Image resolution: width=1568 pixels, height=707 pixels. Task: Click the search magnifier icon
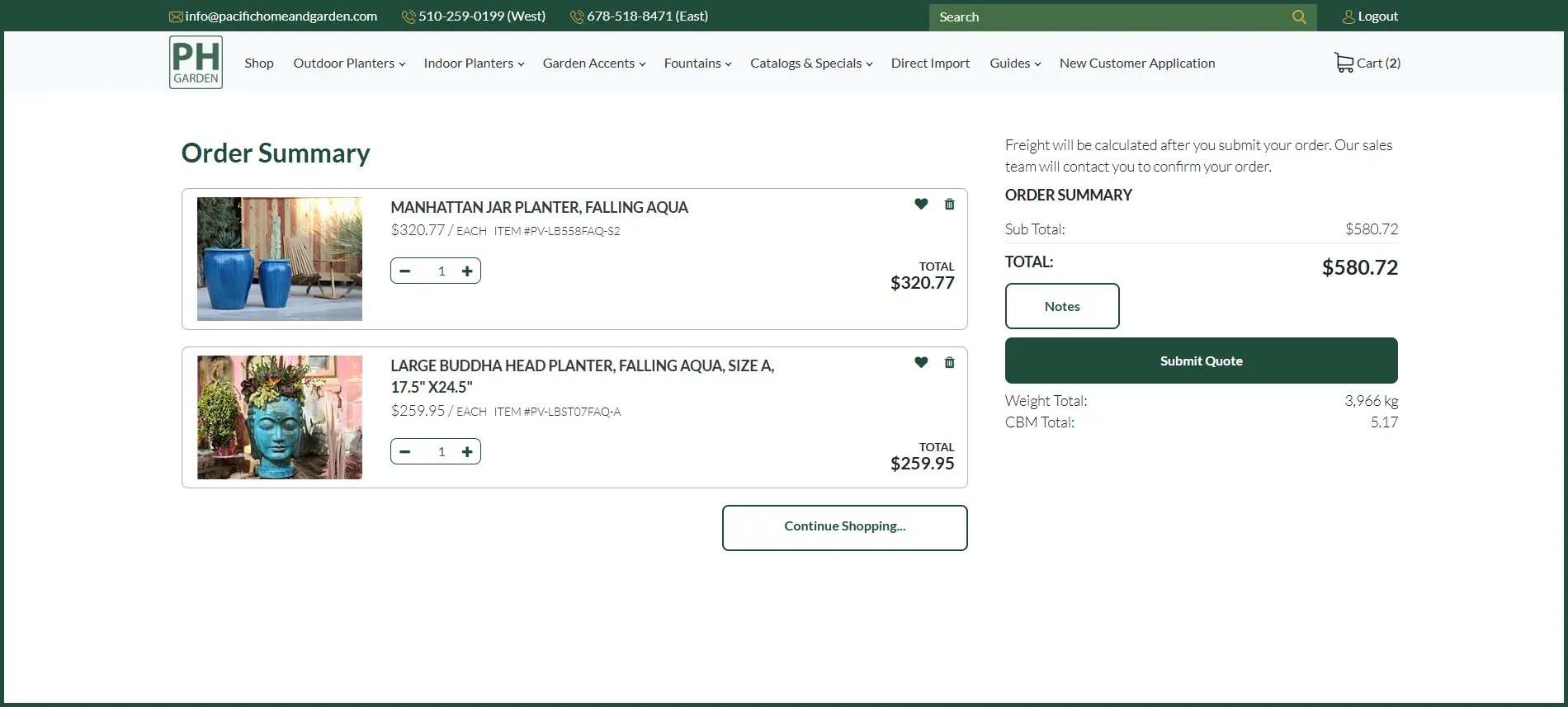coord(1298,16)
